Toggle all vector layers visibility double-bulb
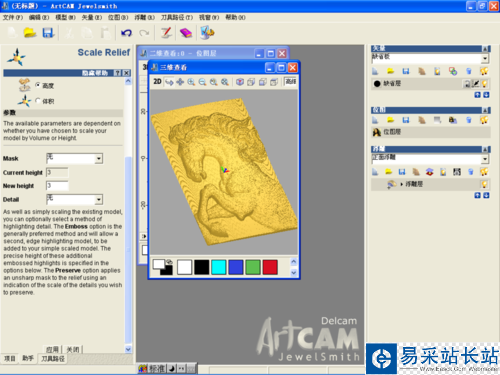The width and height of the screenshot is (500, 375). (x=484, y=71)
